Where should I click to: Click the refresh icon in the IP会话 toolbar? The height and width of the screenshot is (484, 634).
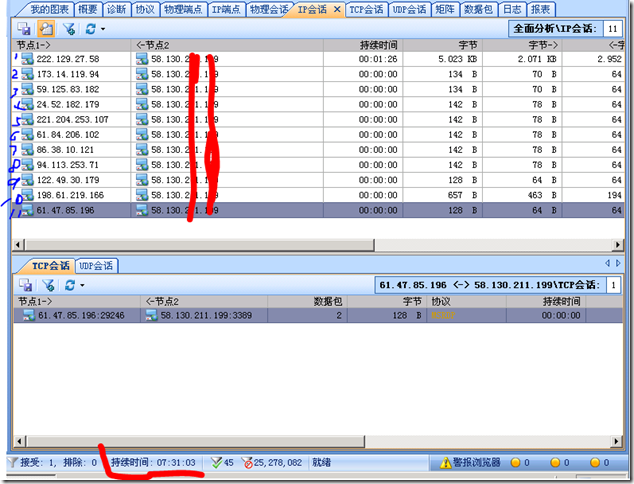coord(91,29)
